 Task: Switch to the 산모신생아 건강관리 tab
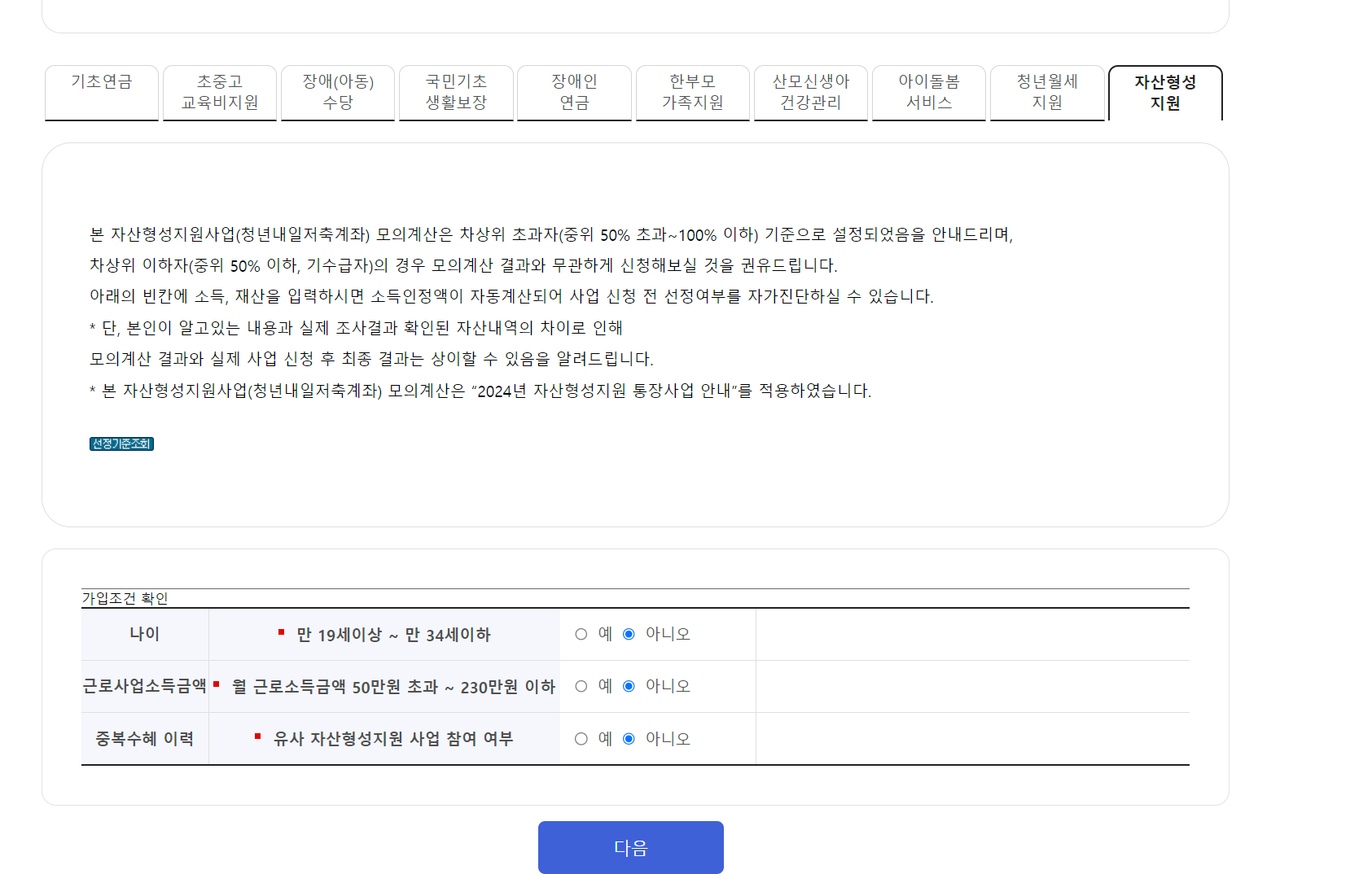(x=811, y=91)
